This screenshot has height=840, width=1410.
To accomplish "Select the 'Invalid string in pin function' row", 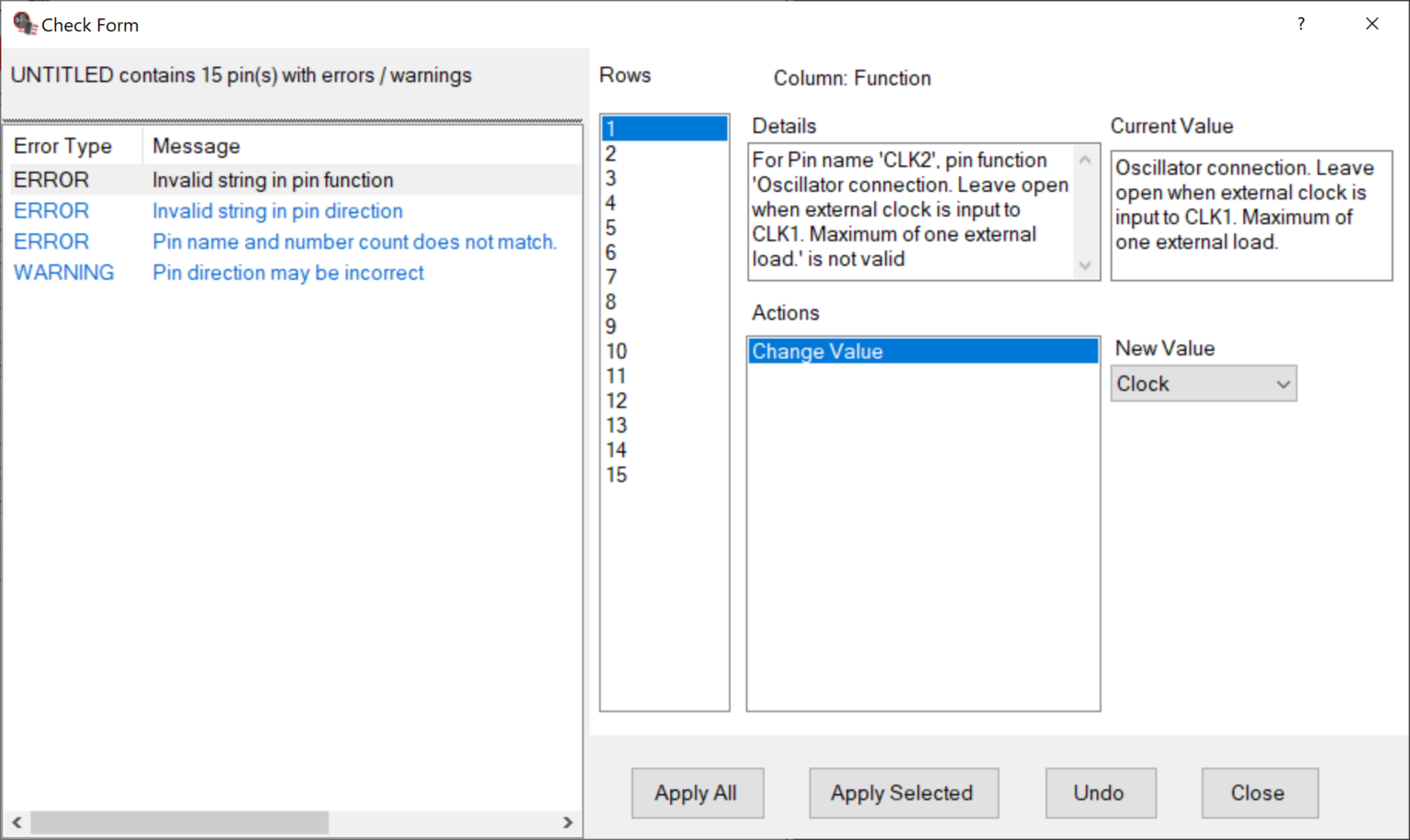I will click(x=273, y=180).
